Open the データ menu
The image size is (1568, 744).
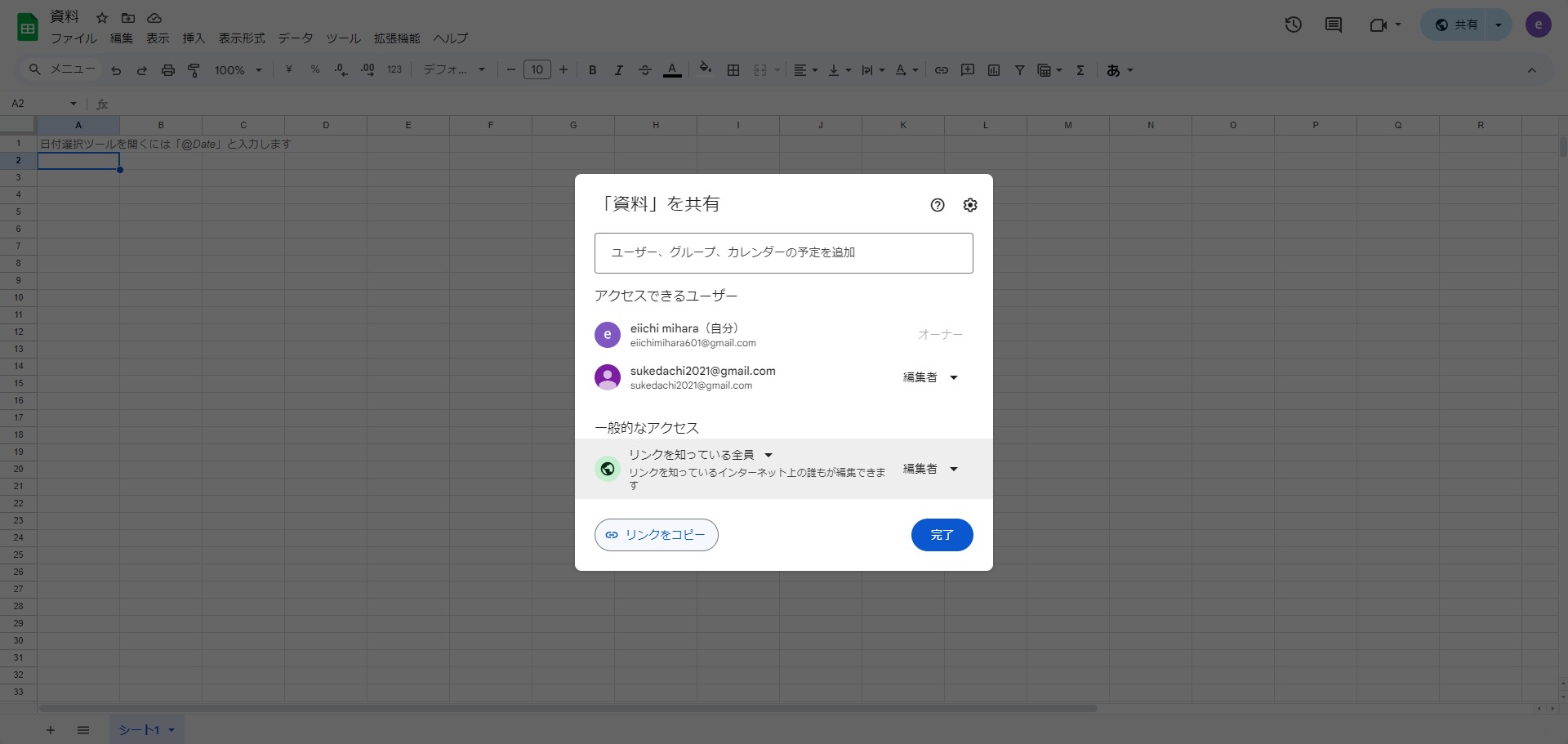pyautogui.click(x=296, y=38)
